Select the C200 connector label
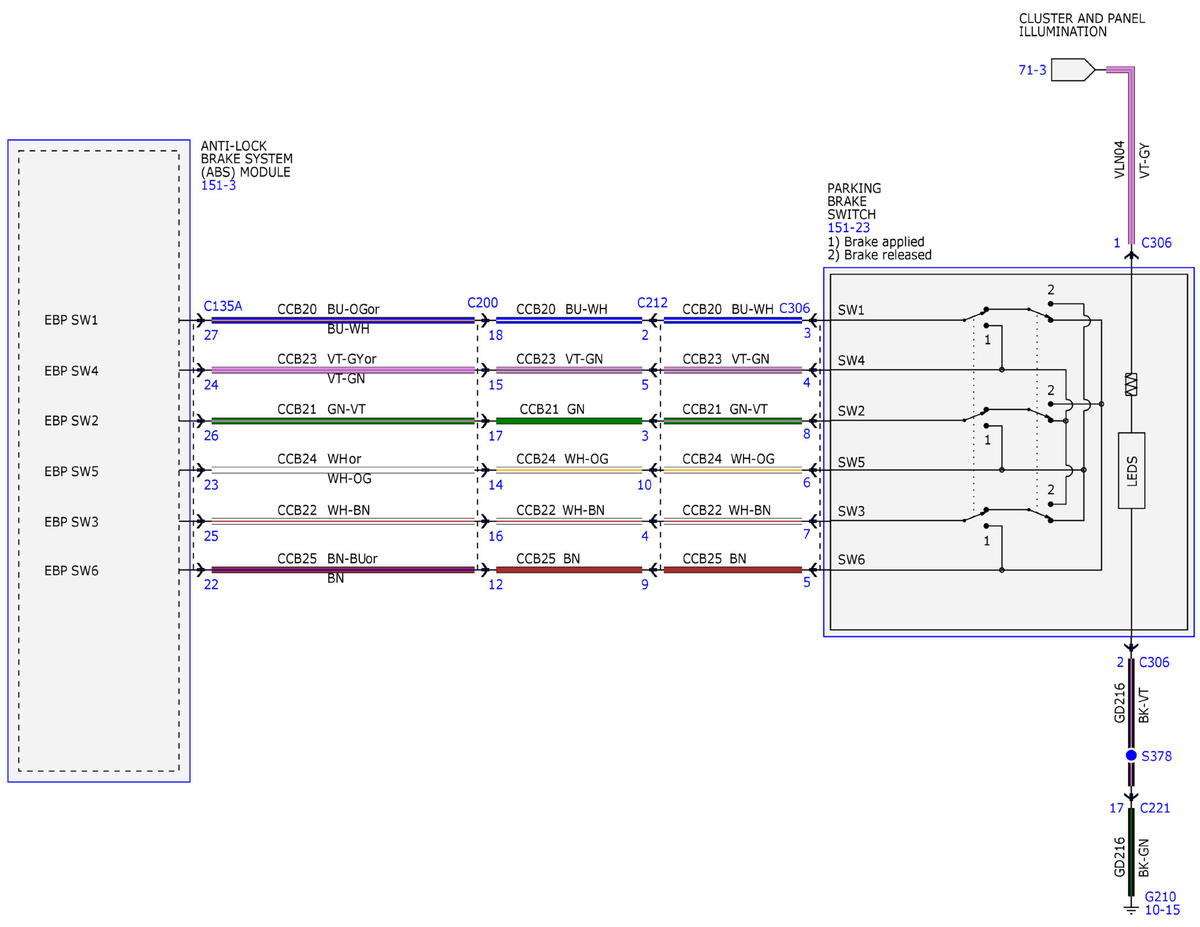Viewport: 1200px width, 927px height. coord(483,302)
